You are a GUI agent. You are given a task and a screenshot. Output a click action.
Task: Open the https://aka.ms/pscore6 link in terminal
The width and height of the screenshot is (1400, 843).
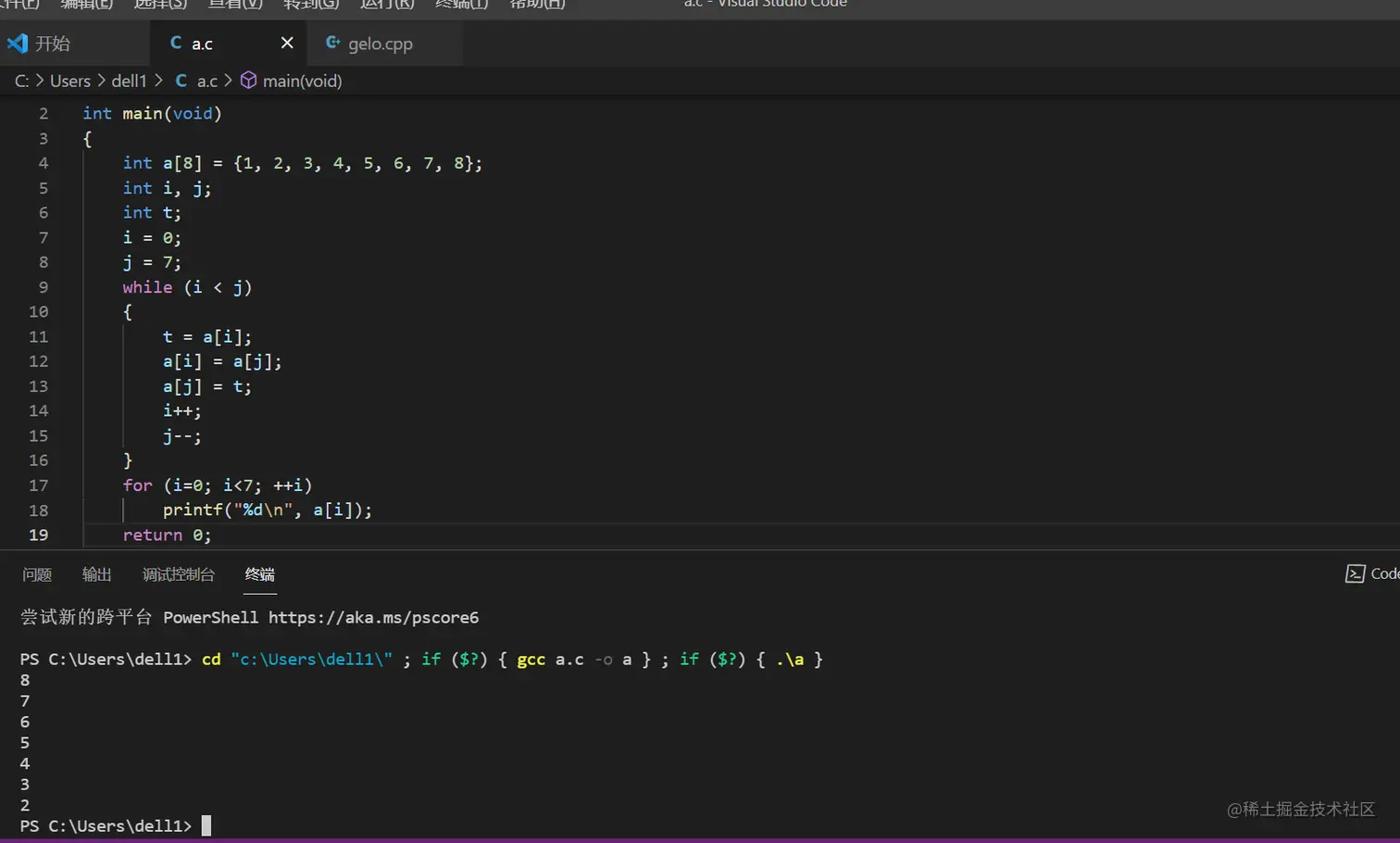click(374, 618)
